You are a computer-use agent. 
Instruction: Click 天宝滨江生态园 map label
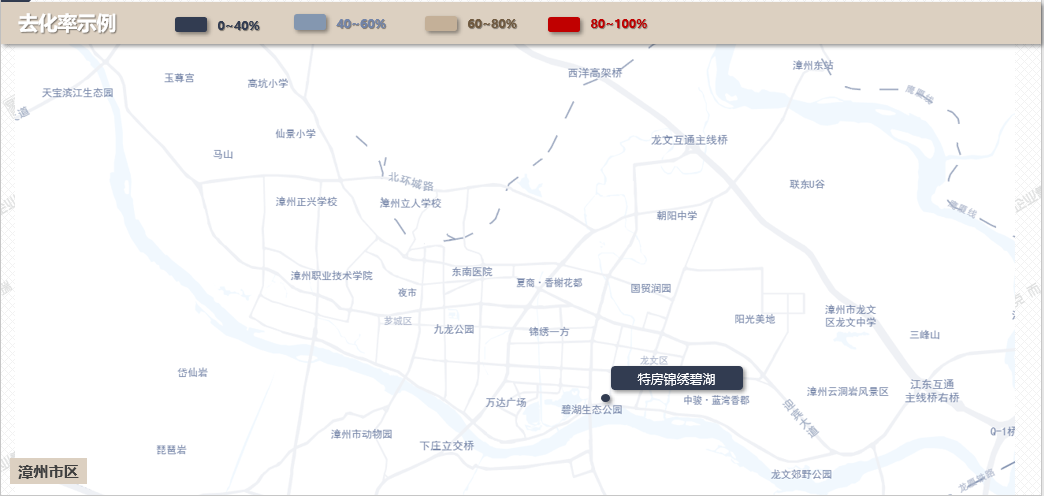[x=78, y=92]
